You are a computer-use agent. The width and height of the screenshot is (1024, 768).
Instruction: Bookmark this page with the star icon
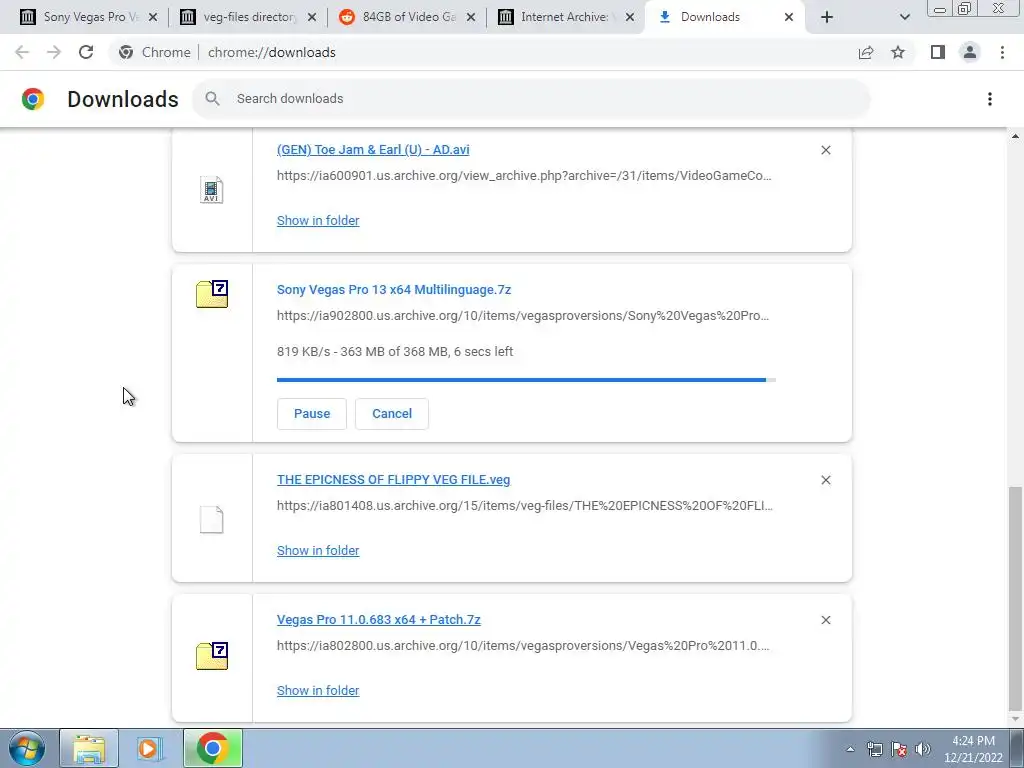(898, 52)
